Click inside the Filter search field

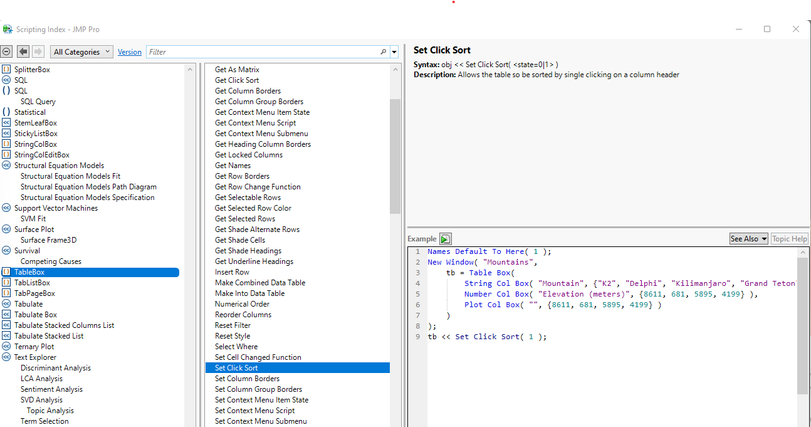[260, 51]
